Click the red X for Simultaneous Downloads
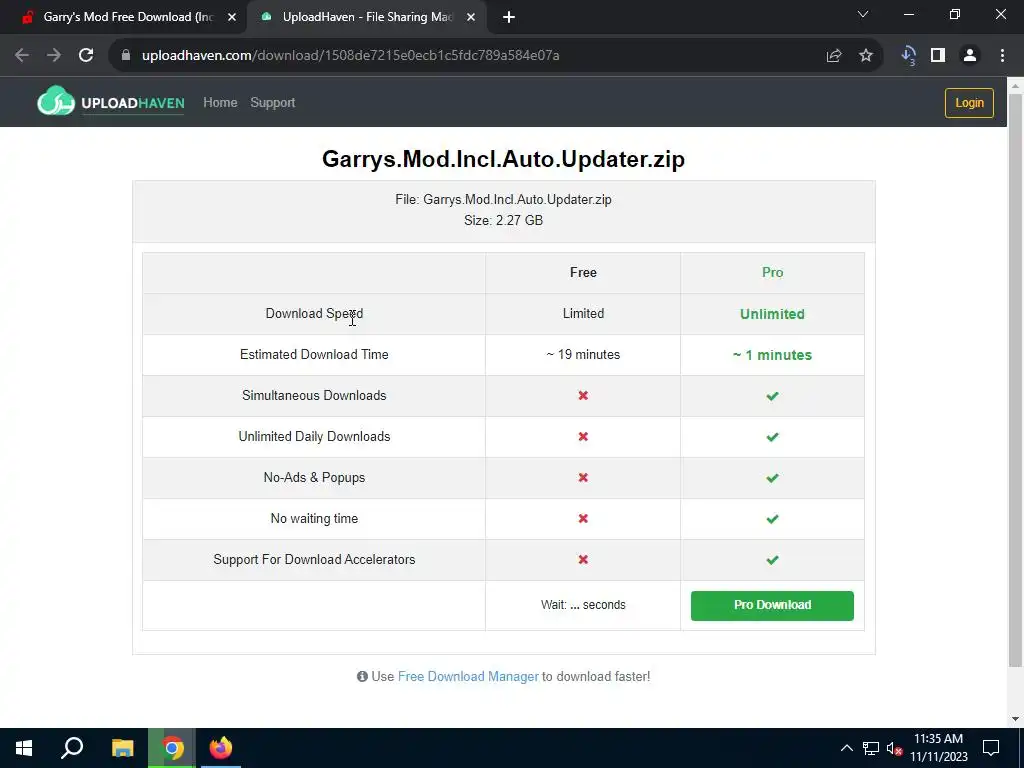 pyautogui.click(x=583, y=396)
